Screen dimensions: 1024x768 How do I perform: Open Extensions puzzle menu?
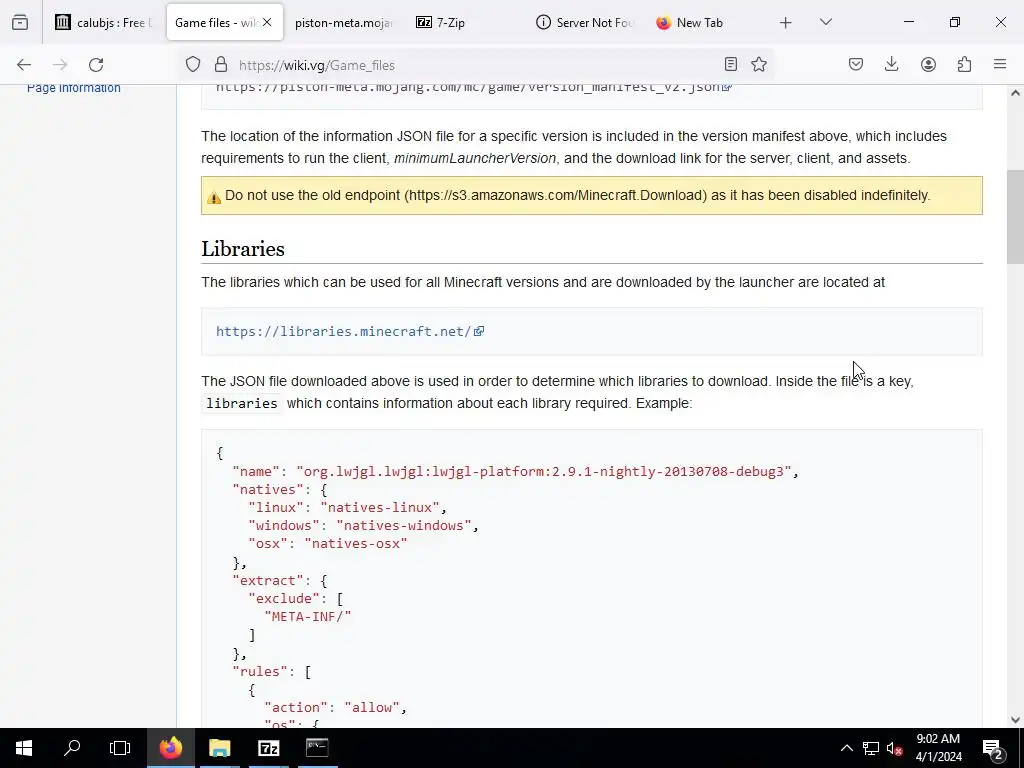[x=964, y=64]
